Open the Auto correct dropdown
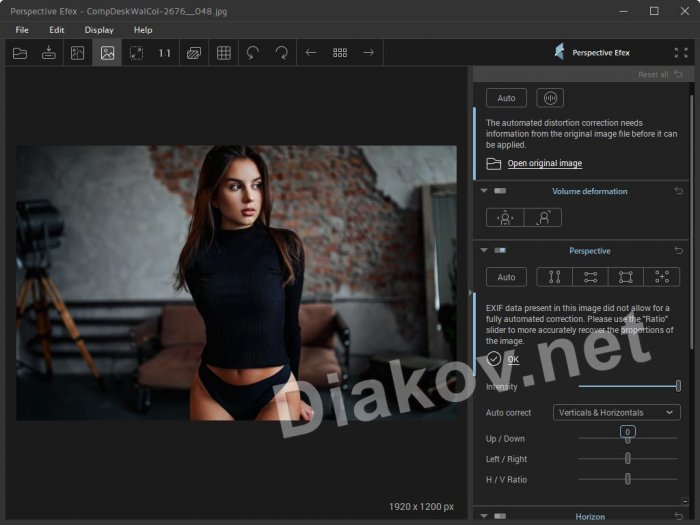Screen dimensions: 700x525 (x=617, y=412)
